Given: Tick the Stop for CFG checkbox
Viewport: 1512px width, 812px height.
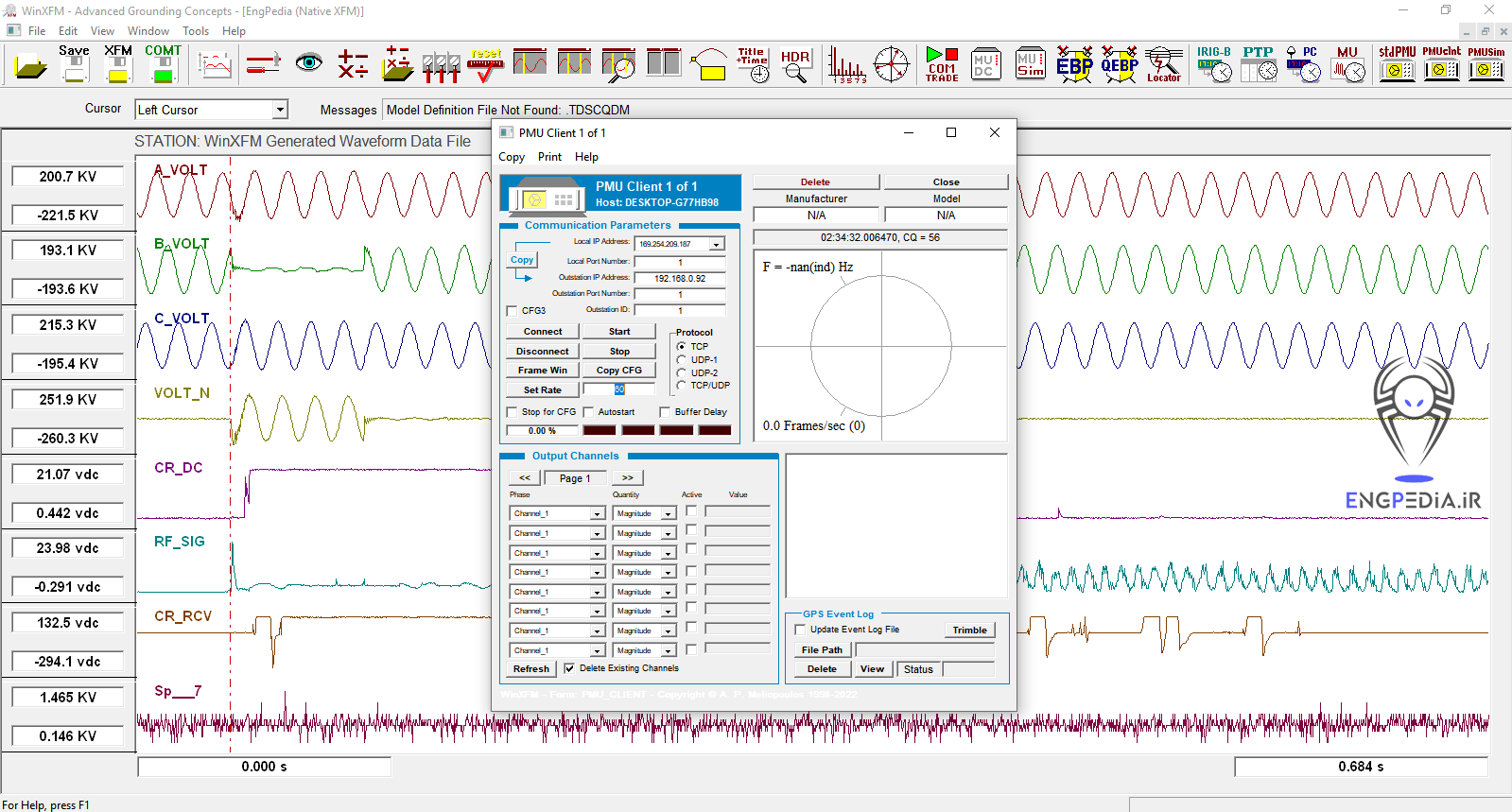Looking at the screenshot, I should (x=512, y=412).
